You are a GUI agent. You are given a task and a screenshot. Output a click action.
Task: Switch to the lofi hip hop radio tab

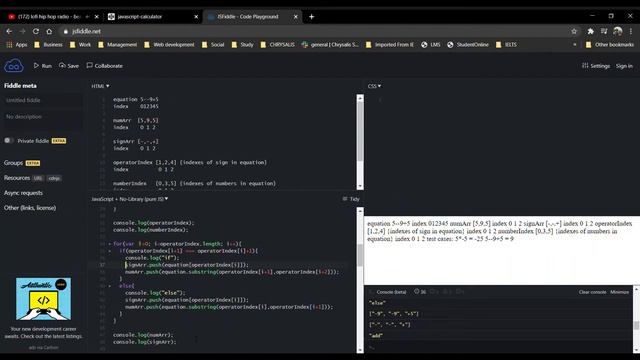coord(49,17)
